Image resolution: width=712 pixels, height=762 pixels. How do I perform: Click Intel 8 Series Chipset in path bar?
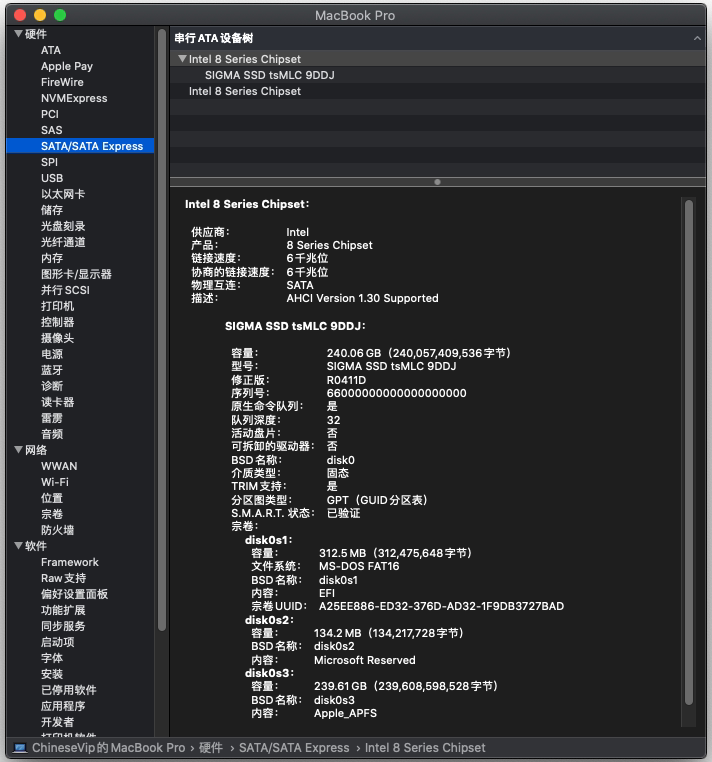(x=425, y=747)
